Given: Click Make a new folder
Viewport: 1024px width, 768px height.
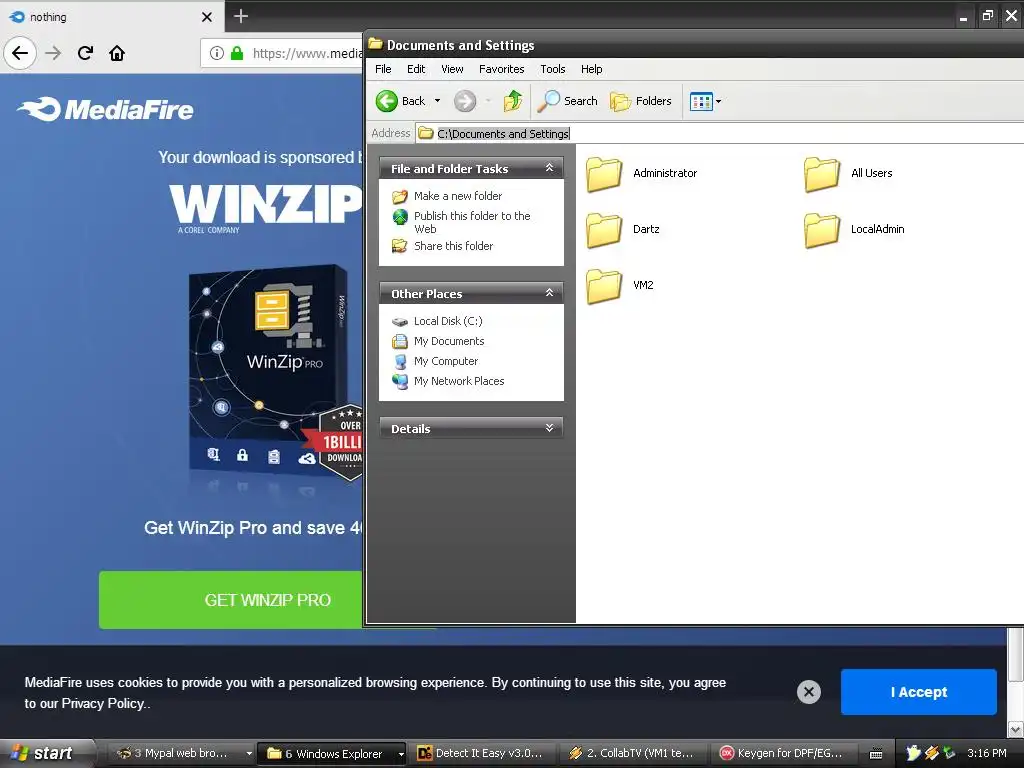Looking at the screenshot, I should (458, 196).
